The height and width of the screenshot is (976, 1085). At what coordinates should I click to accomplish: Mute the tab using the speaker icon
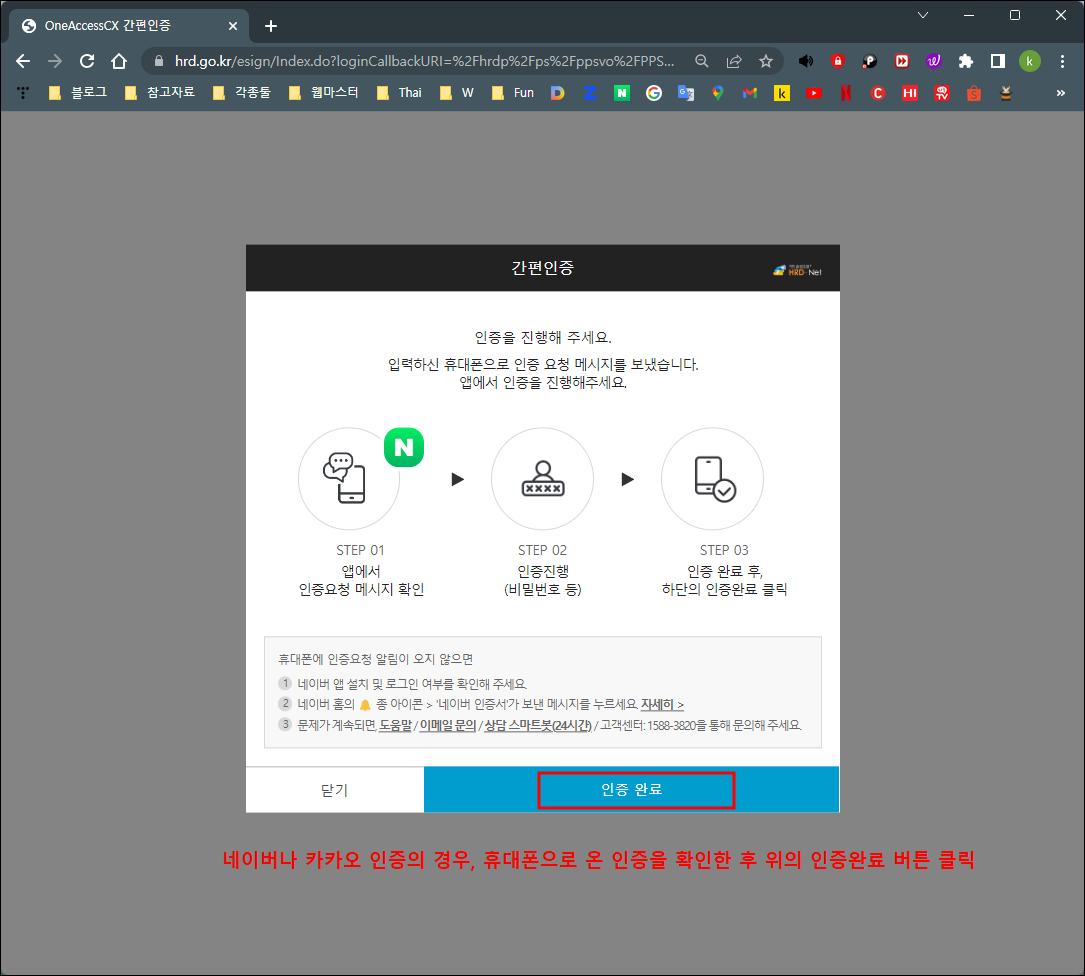(806, 61)
